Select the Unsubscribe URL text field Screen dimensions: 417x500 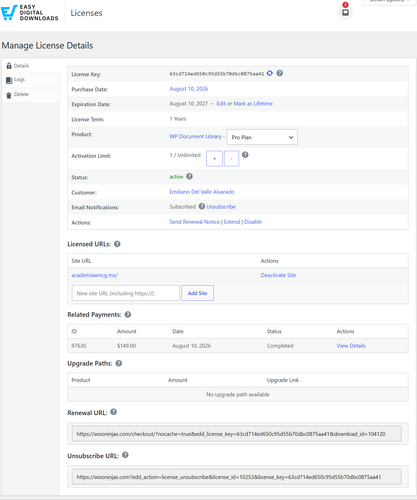tap(237, 477)
